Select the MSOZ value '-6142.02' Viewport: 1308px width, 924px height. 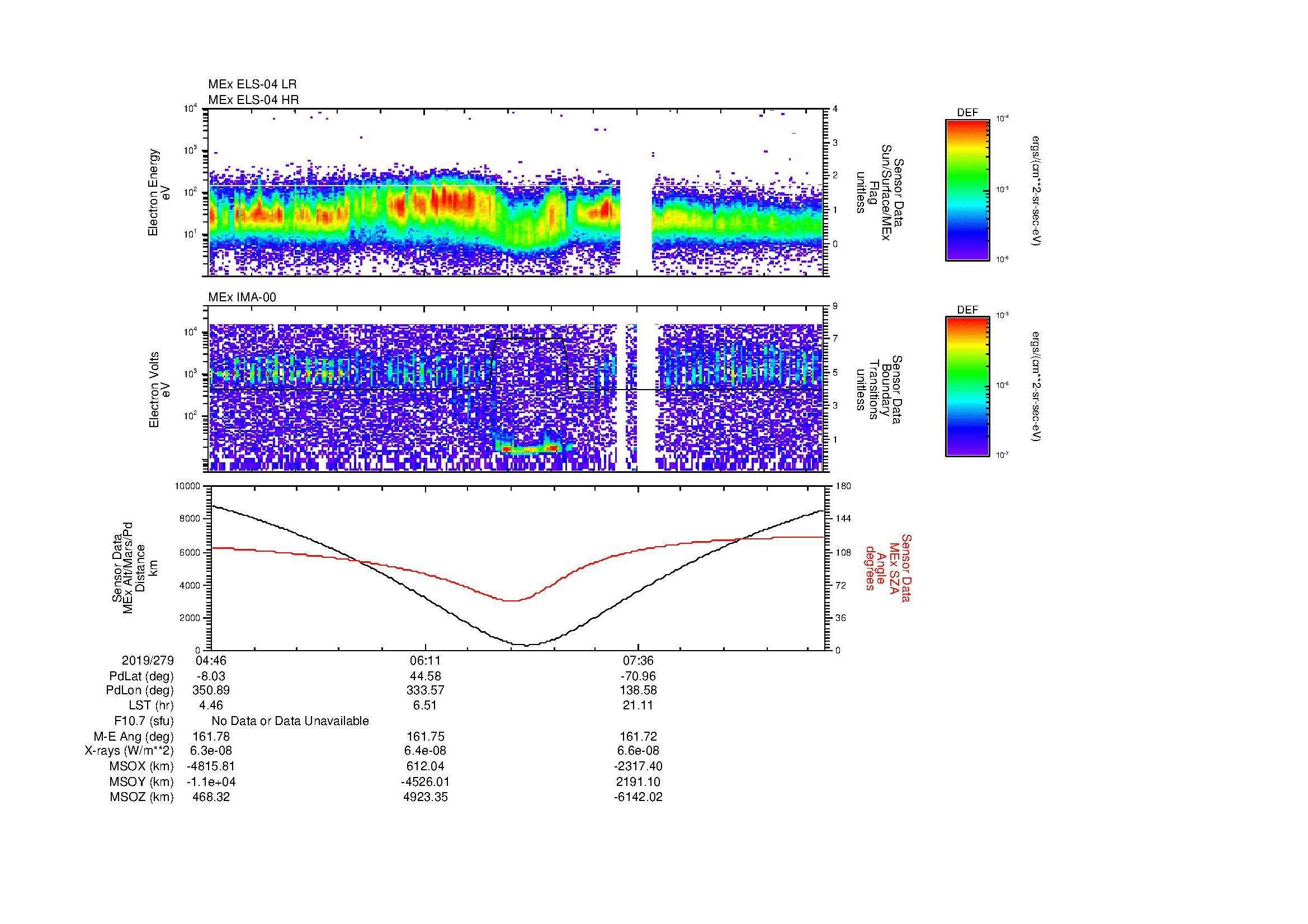pyautogui.click(x=639, y=798)
